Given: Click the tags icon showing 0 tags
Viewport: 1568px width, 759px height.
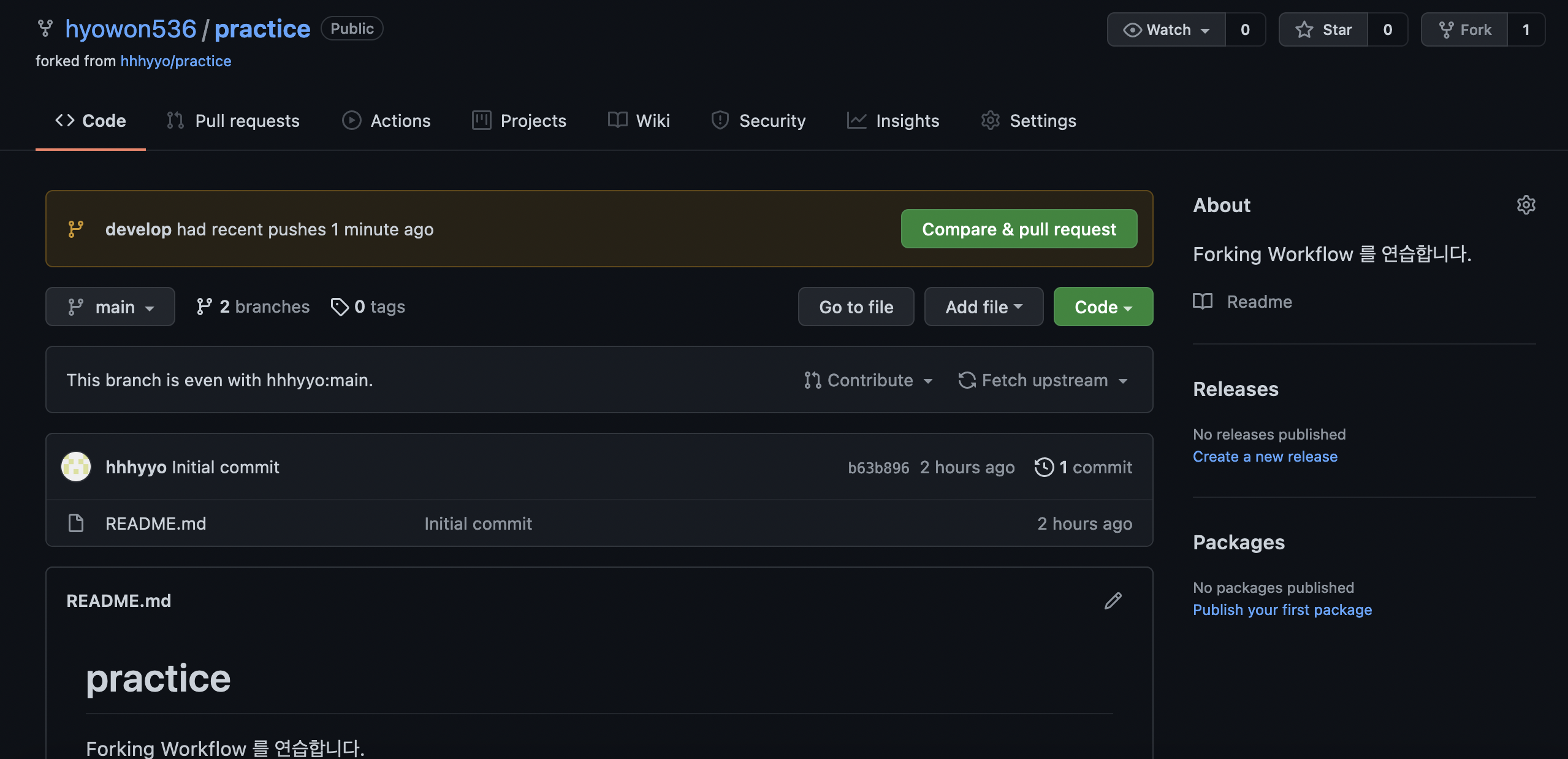Looking at the screenshot, I should pyautogui.click(x=340, y=307).
